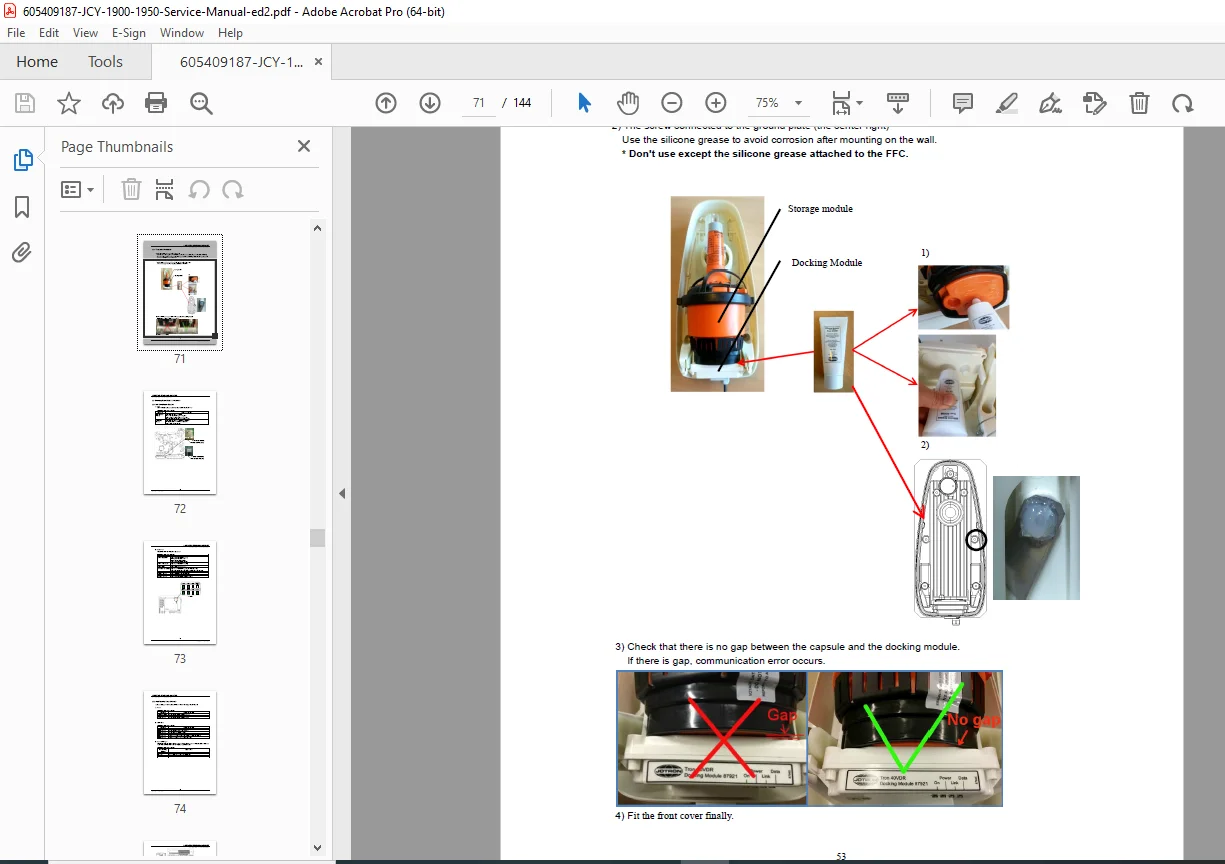Select the arrow selection tool

coord(585,103)
